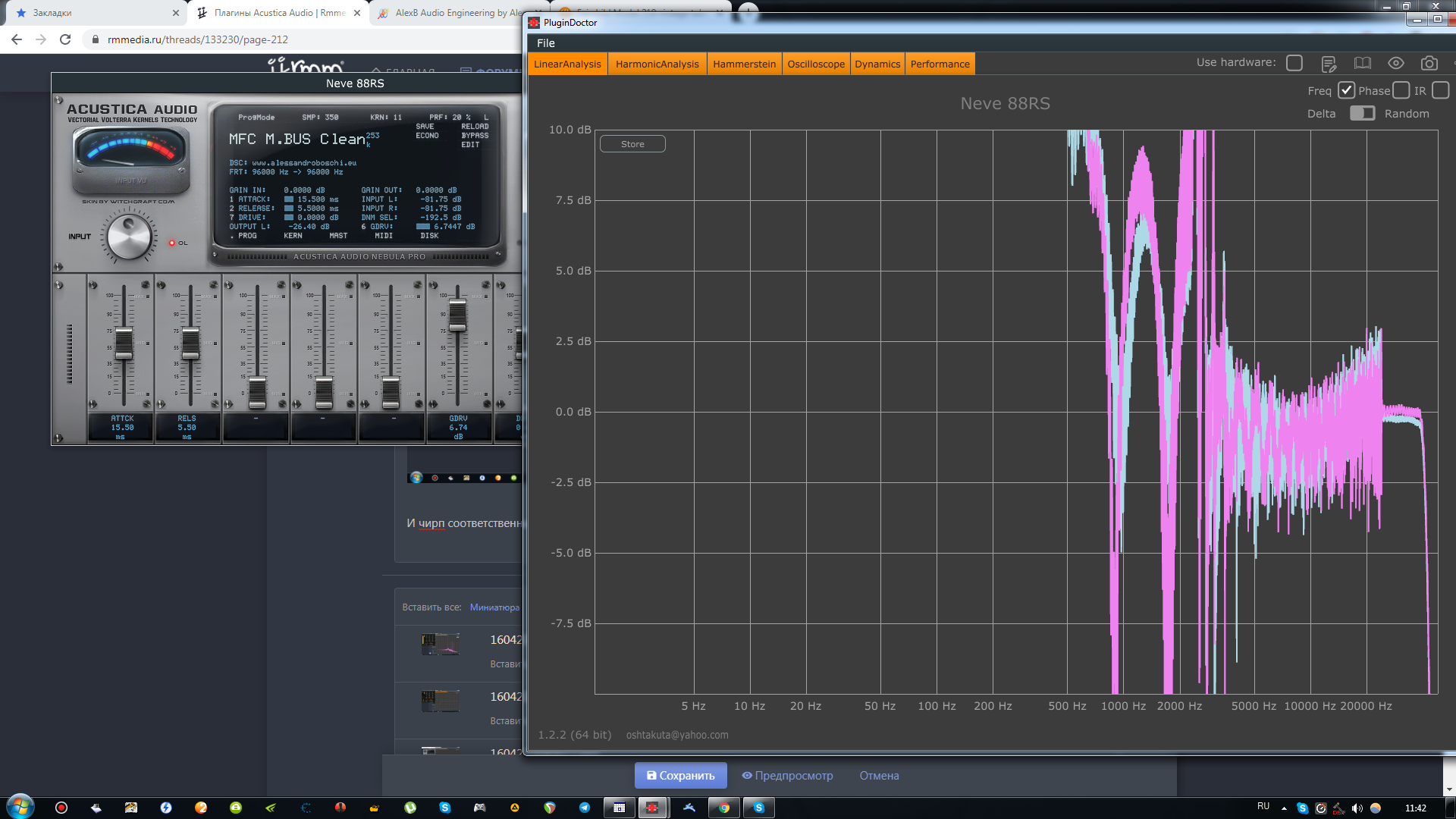
Task: Click the browser address bar
Action: click(x=303, y=39)
